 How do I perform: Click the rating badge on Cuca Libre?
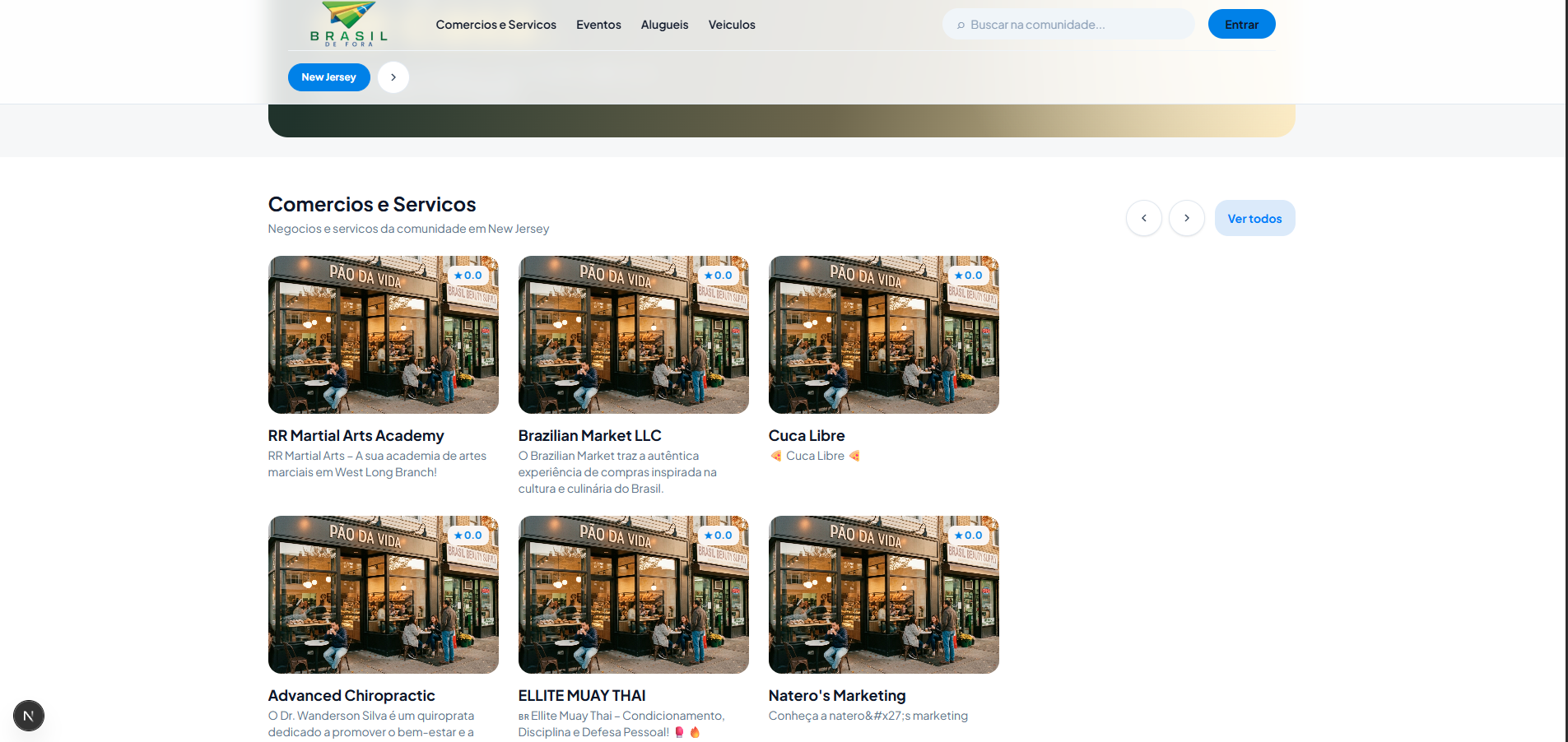pyautogui.click(x=969, y=276)
